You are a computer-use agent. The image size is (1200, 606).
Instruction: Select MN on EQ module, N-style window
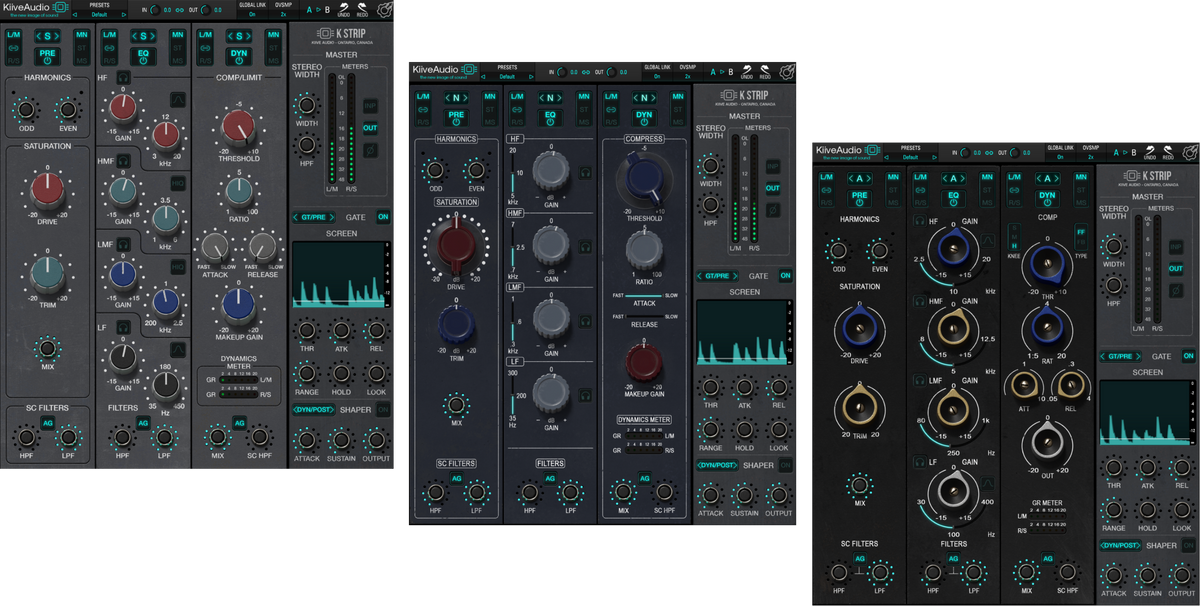tap(584, 97)
